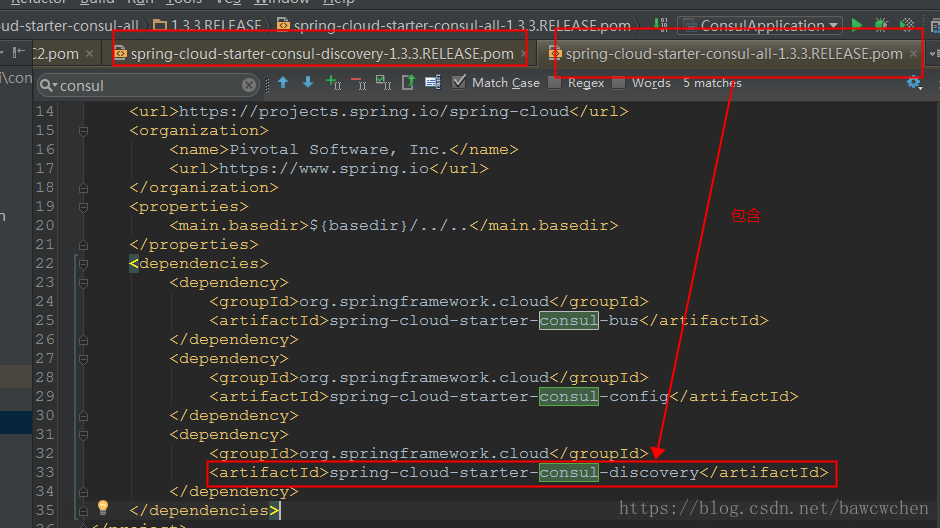Toggle the Match Case checkbox
The height and width of the screenshot is (528, 940).
pos(459,82)
